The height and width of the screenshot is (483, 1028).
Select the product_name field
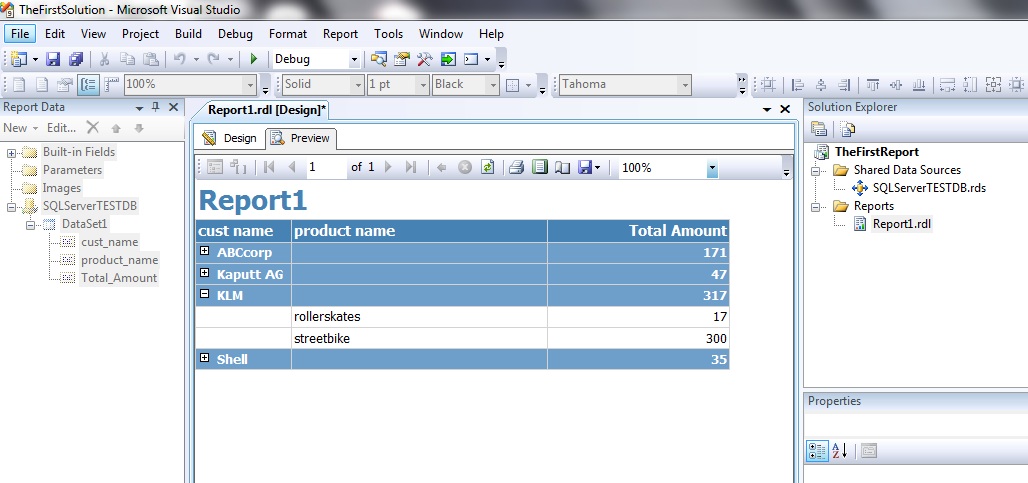click(x=119, y=260)
